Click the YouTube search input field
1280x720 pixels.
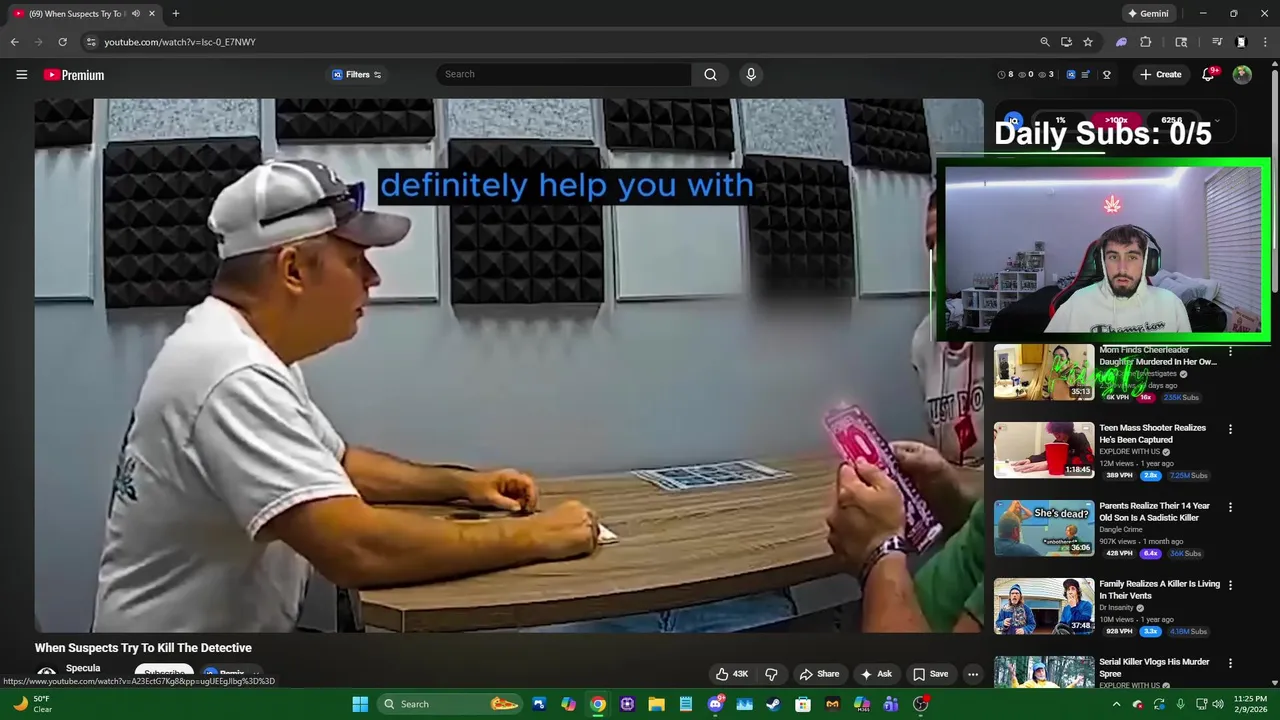click(564, 74)
